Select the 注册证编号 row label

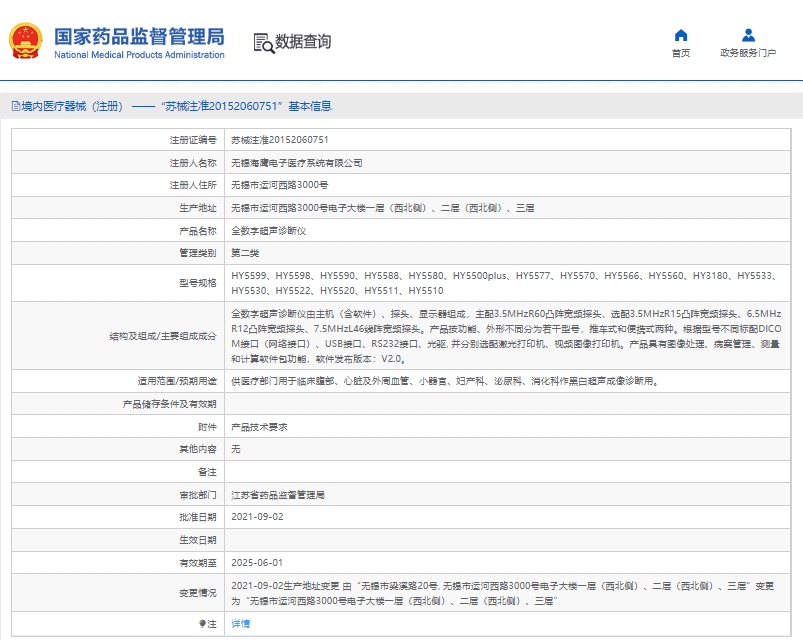(193, 140)
